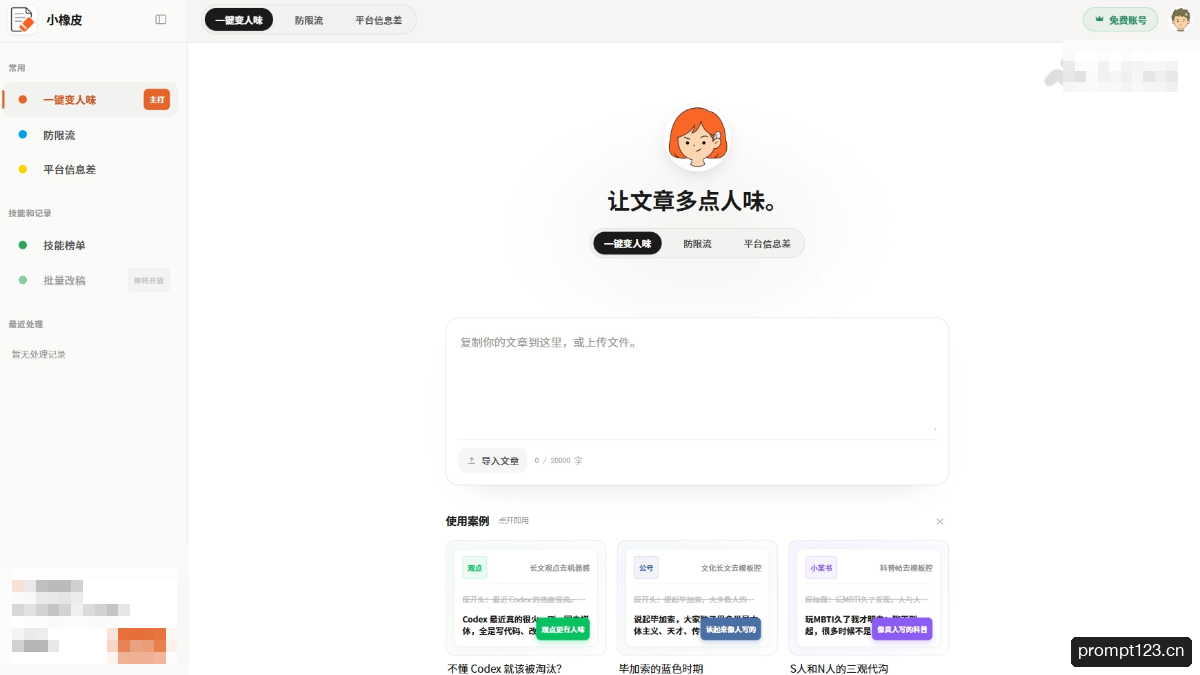Open 平台信息差 in the sidebar
The image size is (1200, 675).
pos(90,170)
